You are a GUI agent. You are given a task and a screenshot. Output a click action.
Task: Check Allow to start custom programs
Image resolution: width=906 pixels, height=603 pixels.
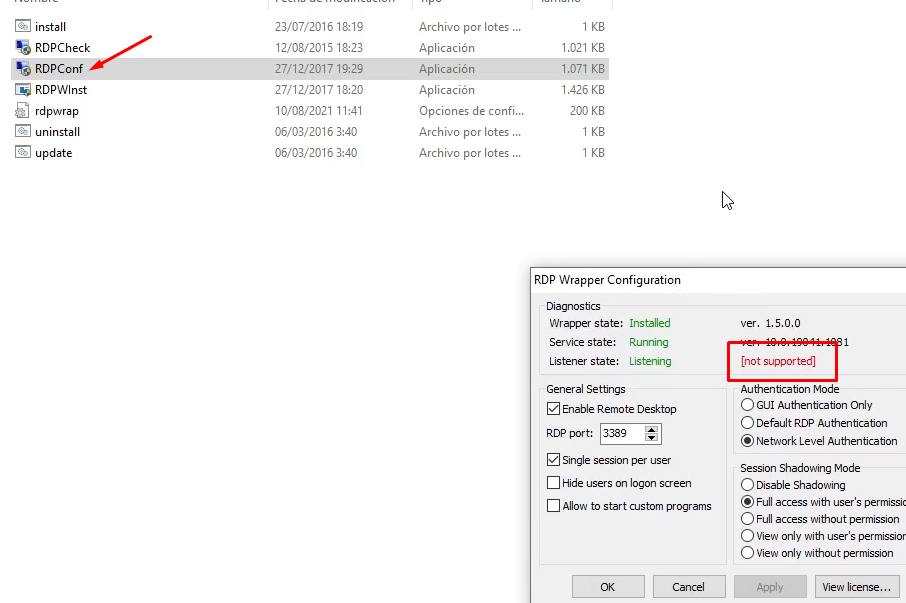coord(554,505)
